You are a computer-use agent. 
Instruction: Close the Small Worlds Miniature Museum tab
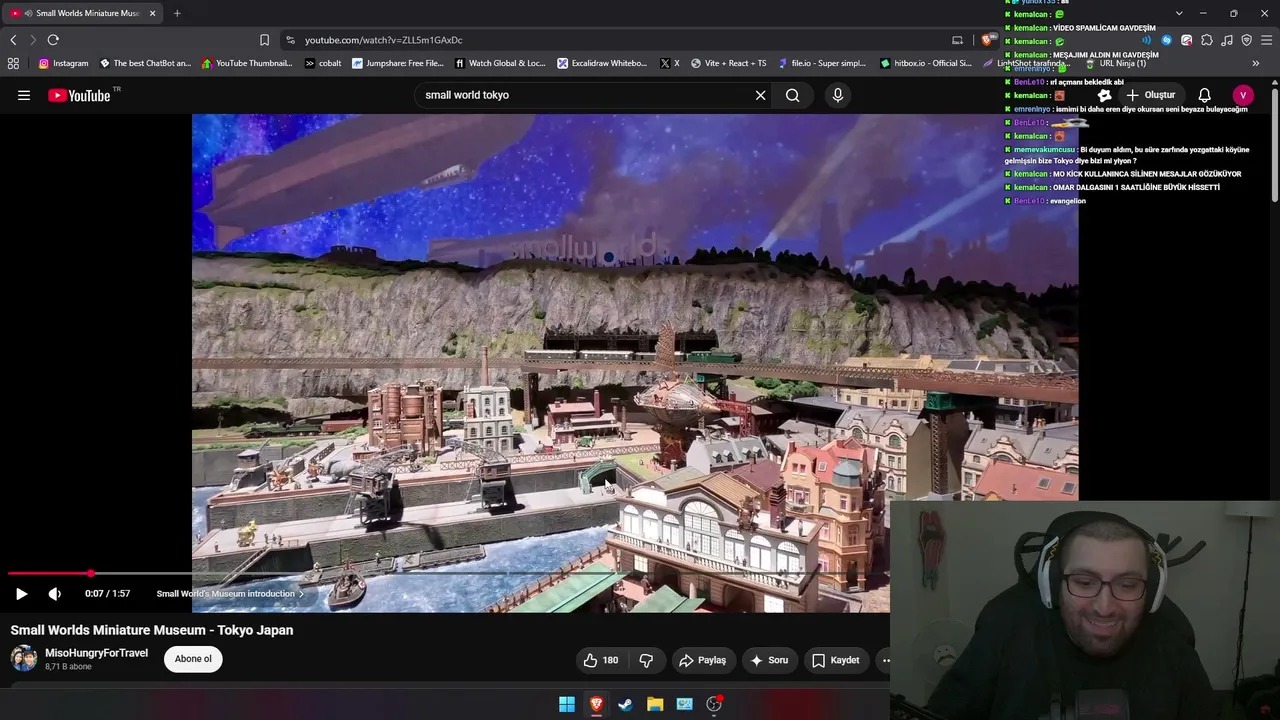point(153,13)
